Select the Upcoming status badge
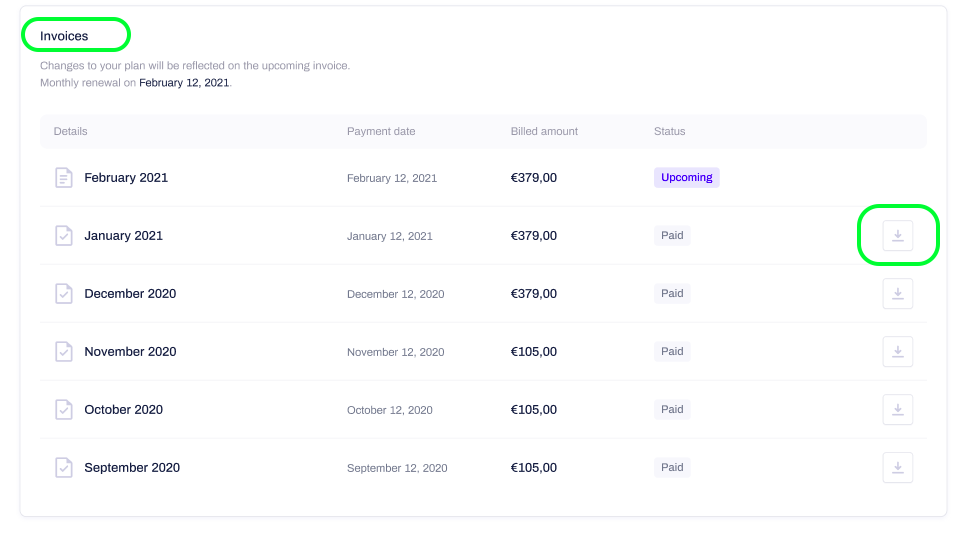The image size is (972, 535). (686, 177)
